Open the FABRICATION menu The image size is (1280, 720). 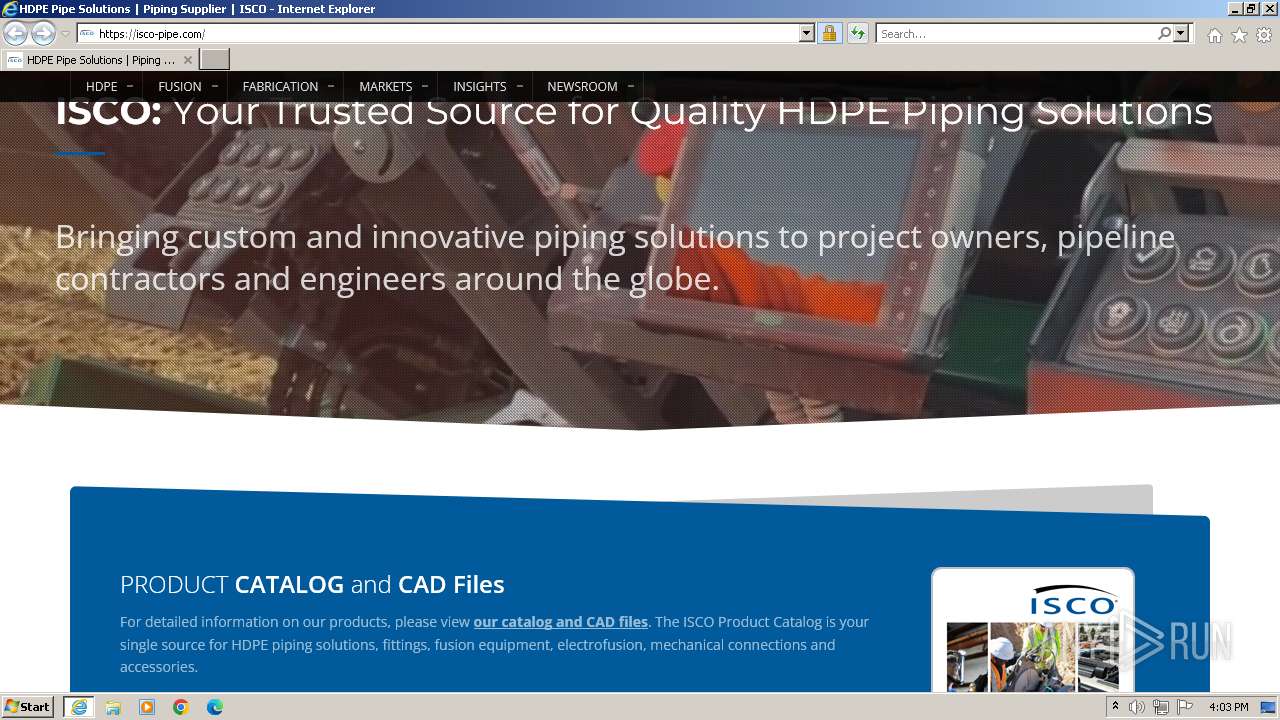click(x=280, y=86)
